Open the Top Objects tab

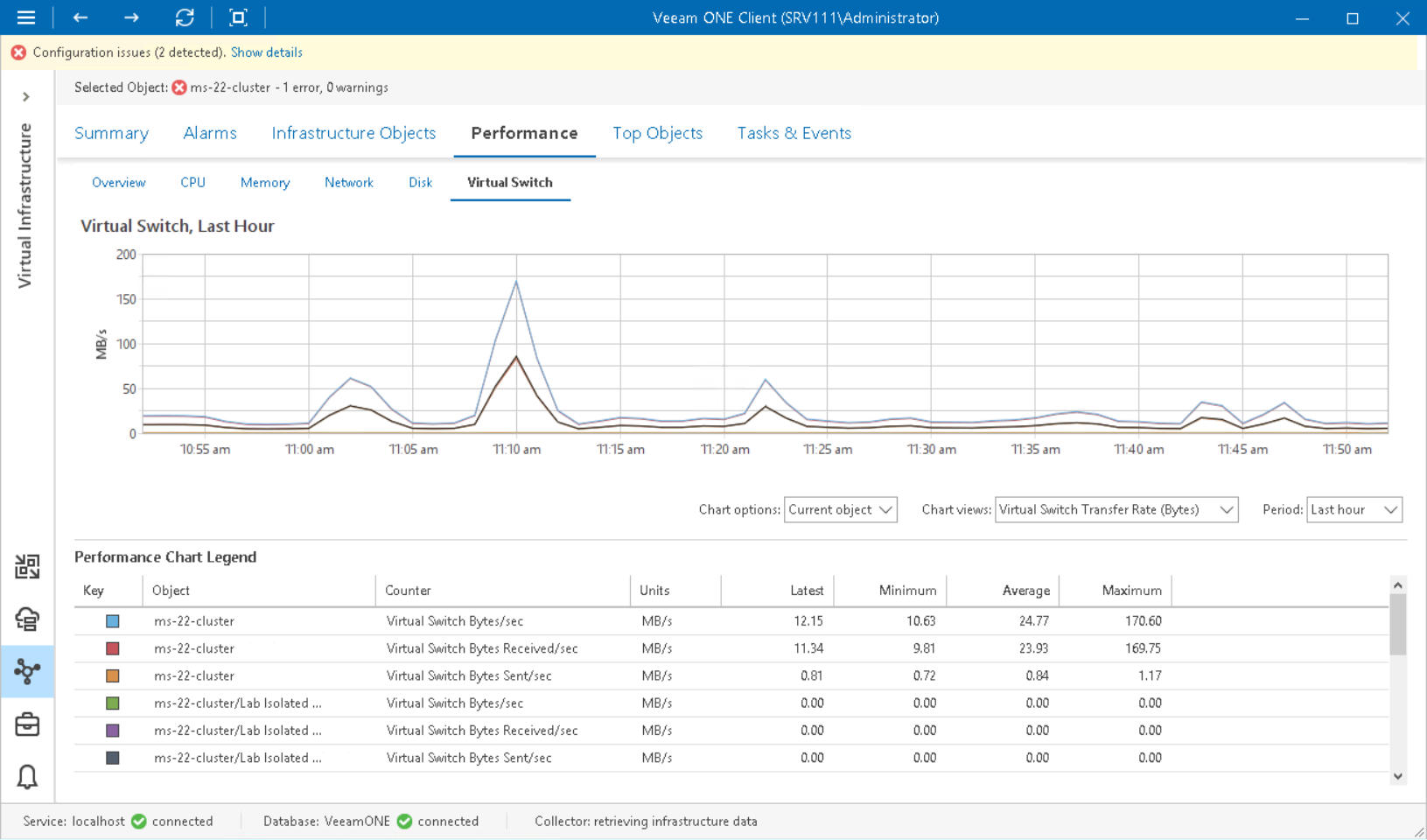[x=657, y=133]
